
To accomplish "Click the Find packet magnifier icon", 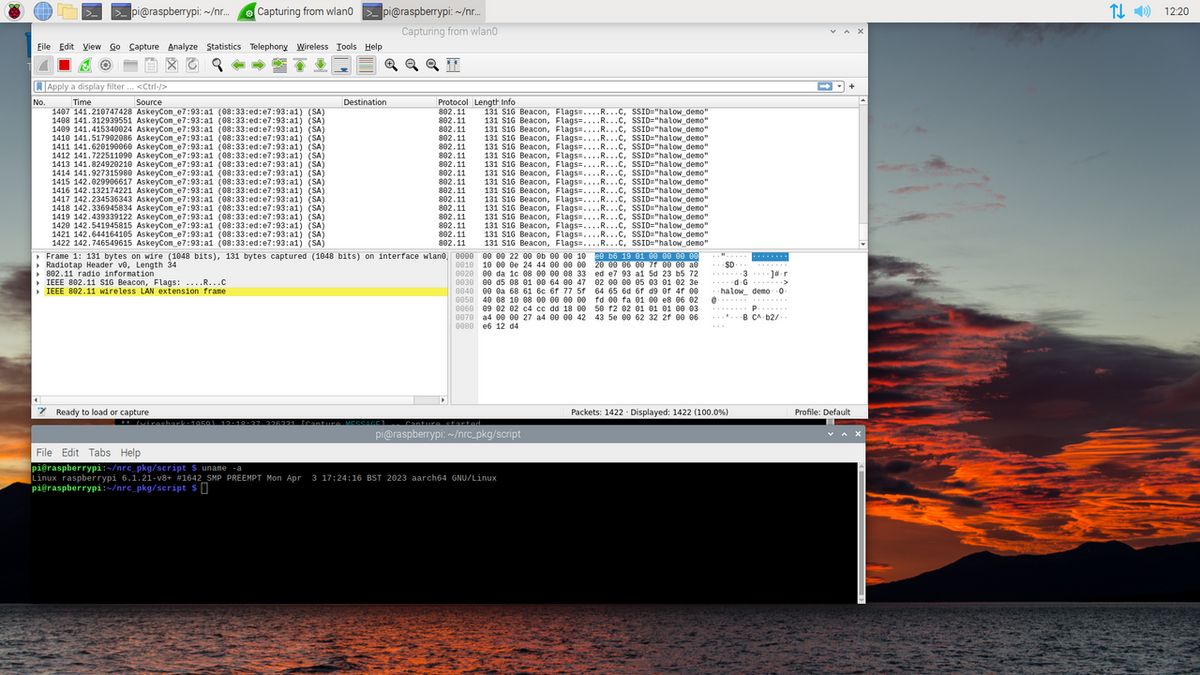I will point(217,65).
